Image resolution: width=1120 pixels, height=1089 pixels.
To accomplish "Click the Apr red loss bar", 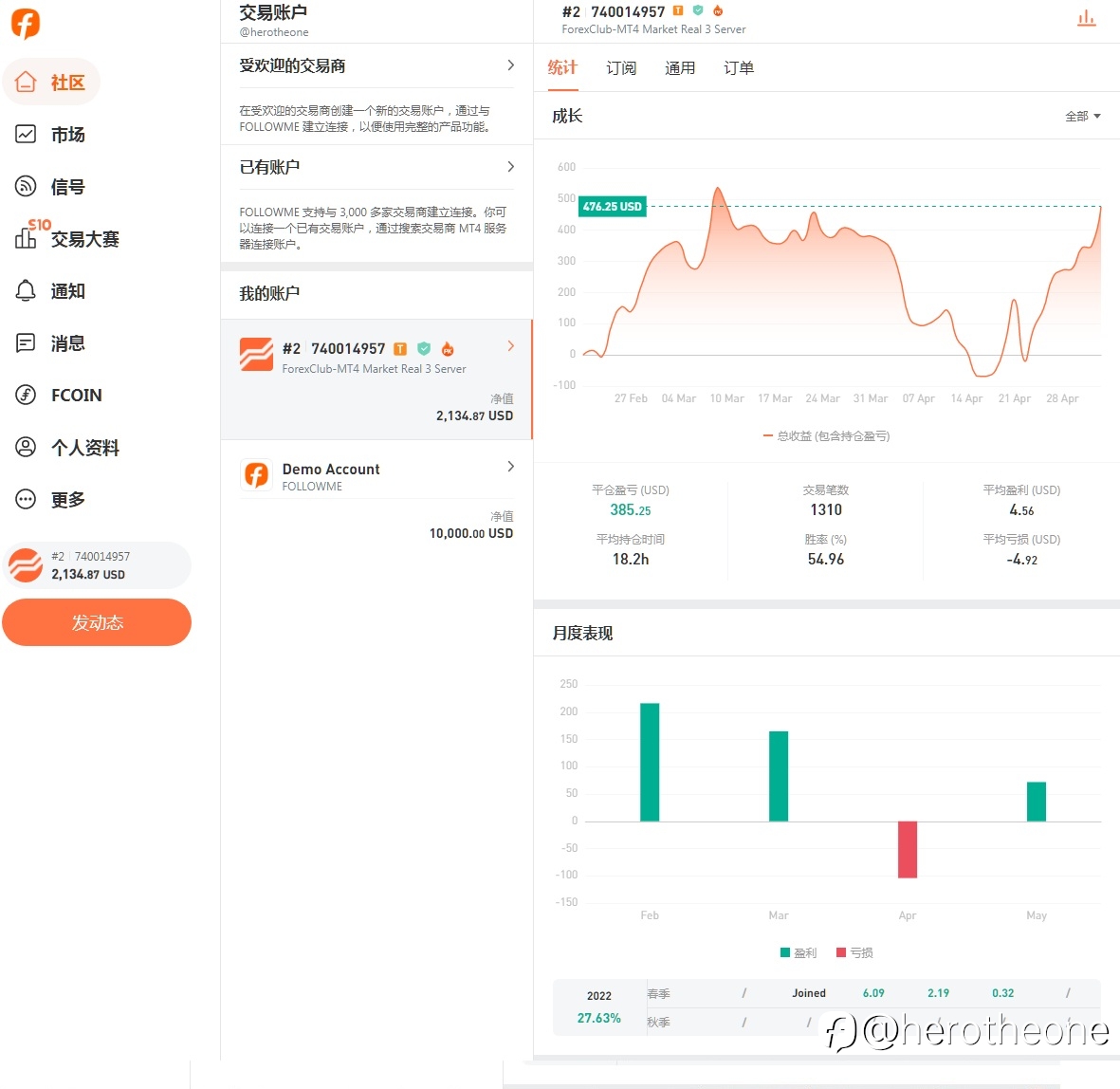I will click(908, 850).
